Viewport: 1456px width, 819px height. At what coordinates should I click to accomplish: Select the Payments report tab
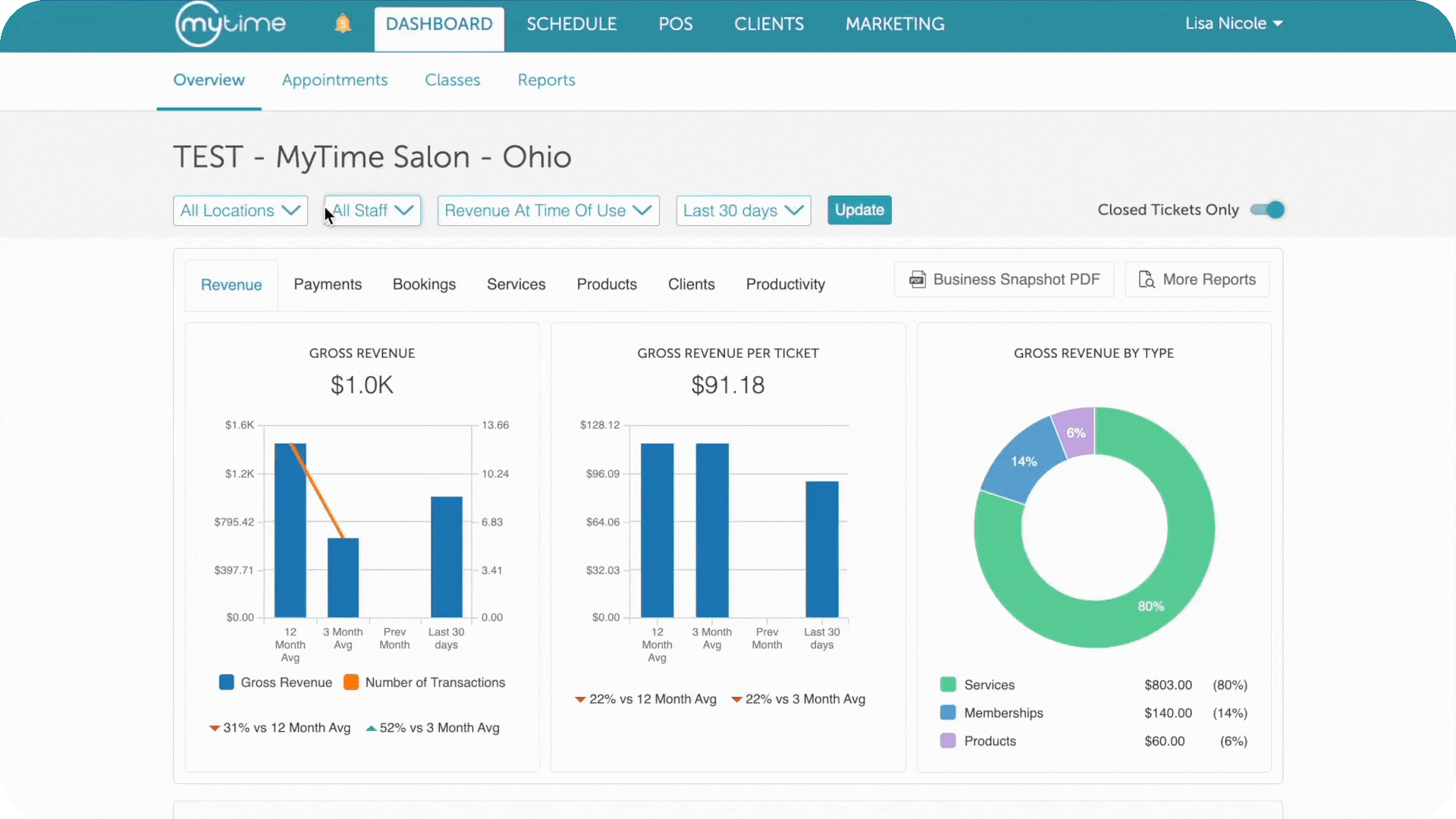coord(328,284)
